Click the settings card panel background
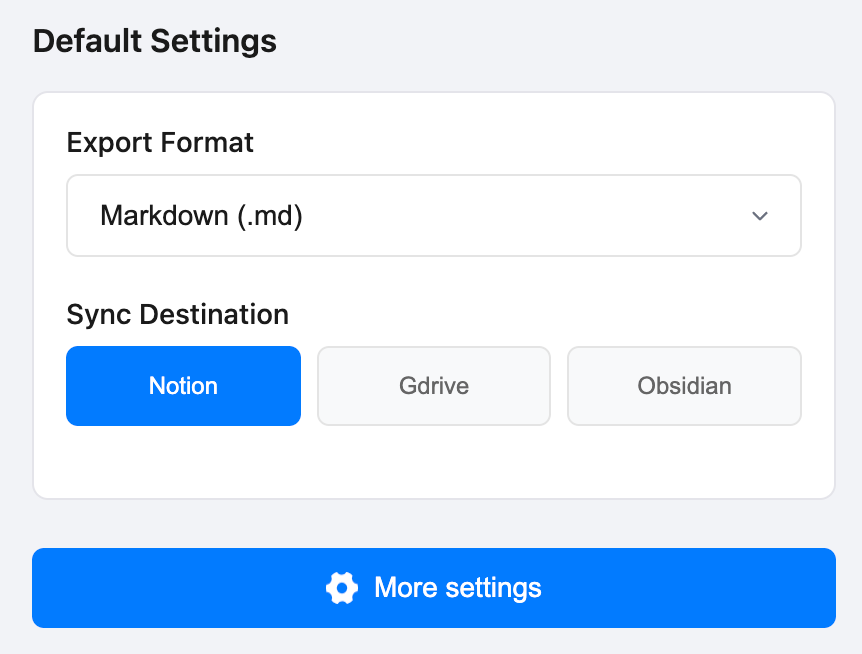This screenshot has height=654, width=862. coord(434,465)
